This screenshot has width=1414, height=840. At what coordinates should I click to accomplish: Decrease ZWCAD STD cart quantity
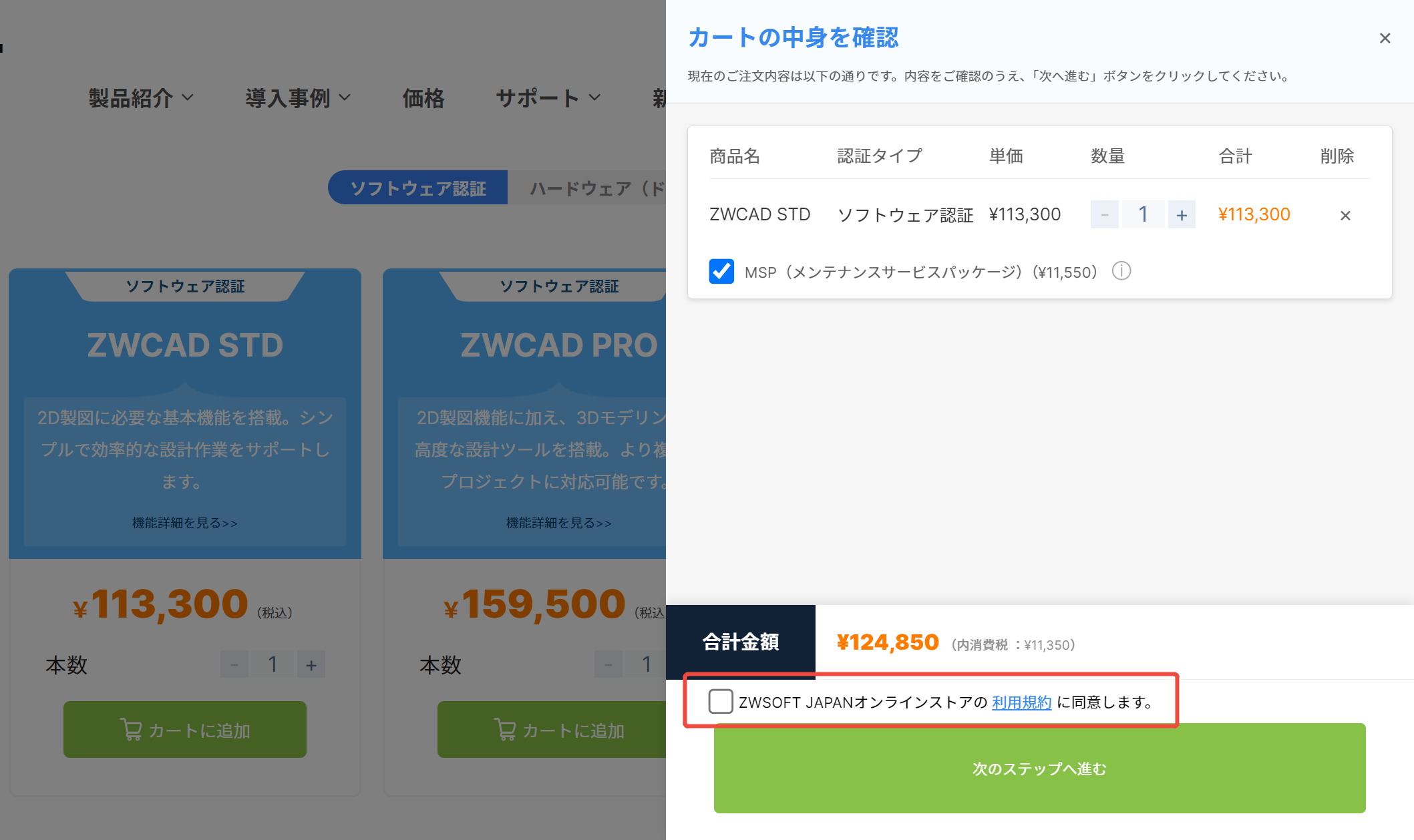[1105, 214]
